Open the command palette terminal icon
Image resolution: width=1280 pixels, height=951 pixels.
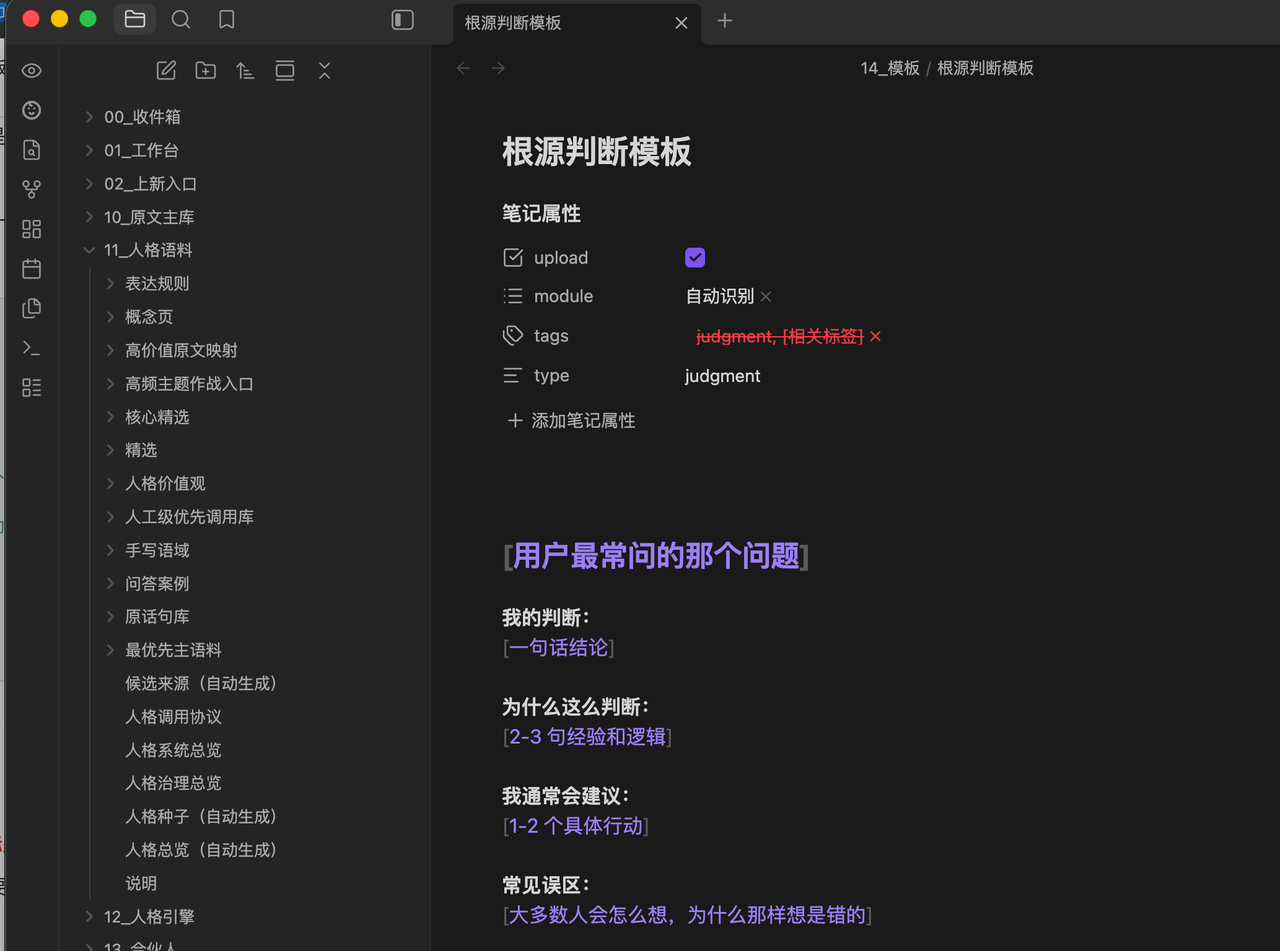[x=32, y=348]
